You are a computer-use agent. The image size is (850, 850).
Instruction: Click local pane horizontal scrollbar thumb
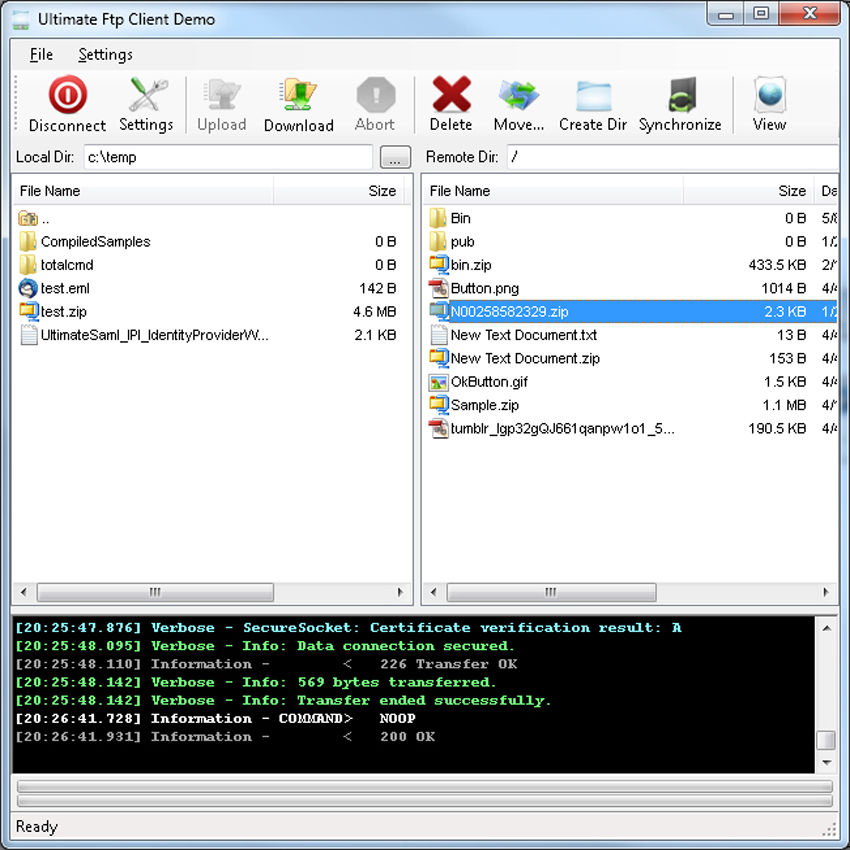[155, 592]
